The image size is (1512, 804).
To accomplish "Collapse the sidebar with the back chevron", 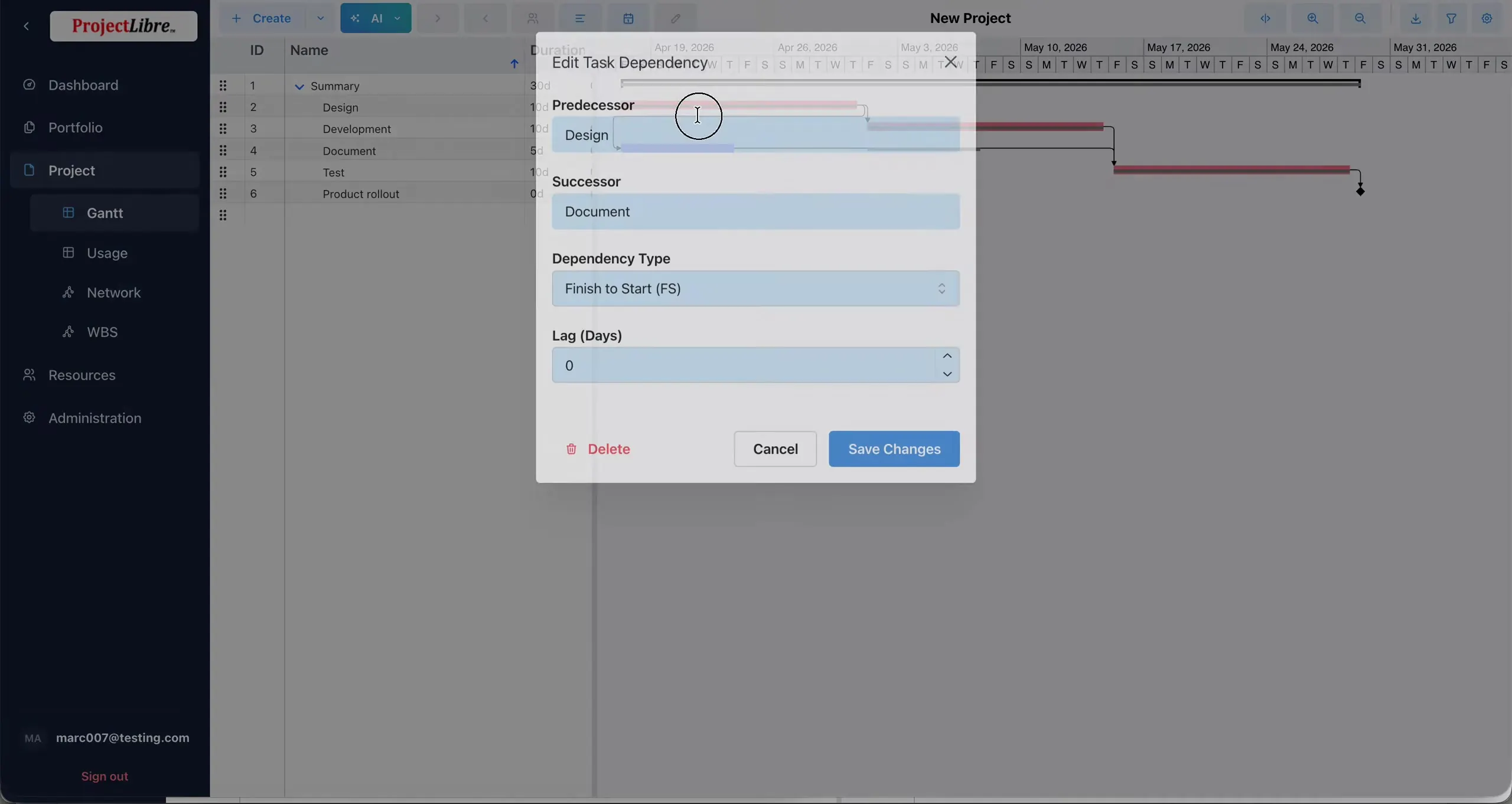I will [26, 26].
